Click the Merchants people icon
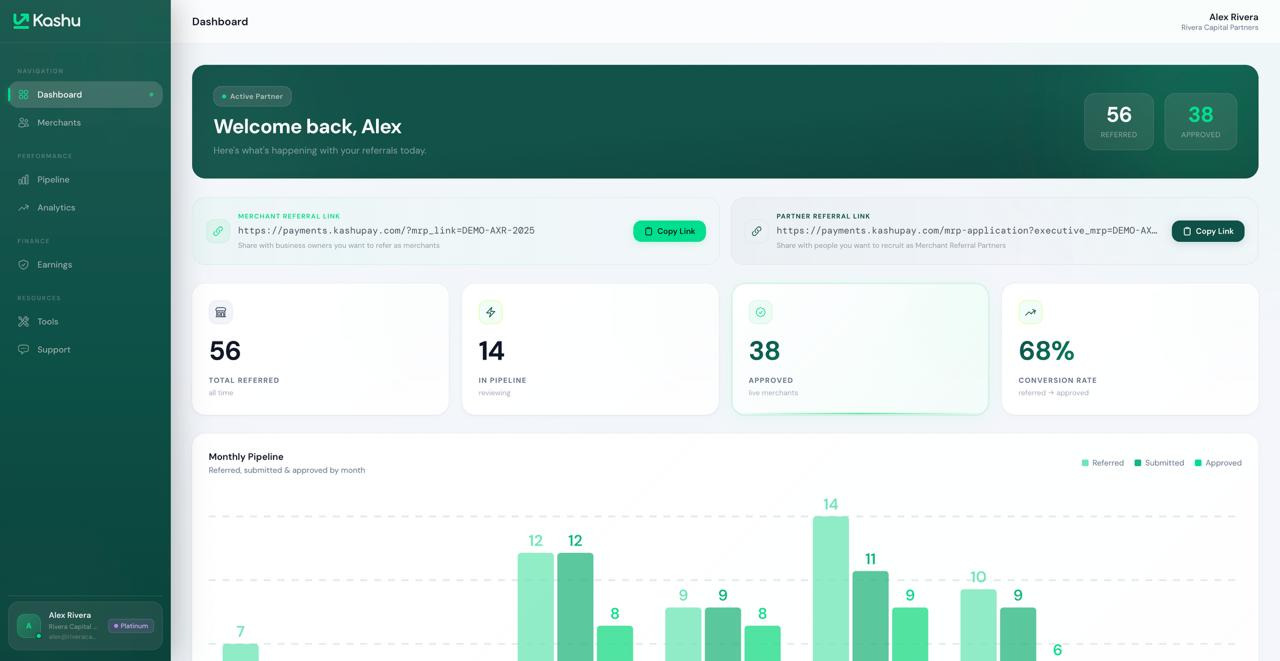 pos(23,123)
